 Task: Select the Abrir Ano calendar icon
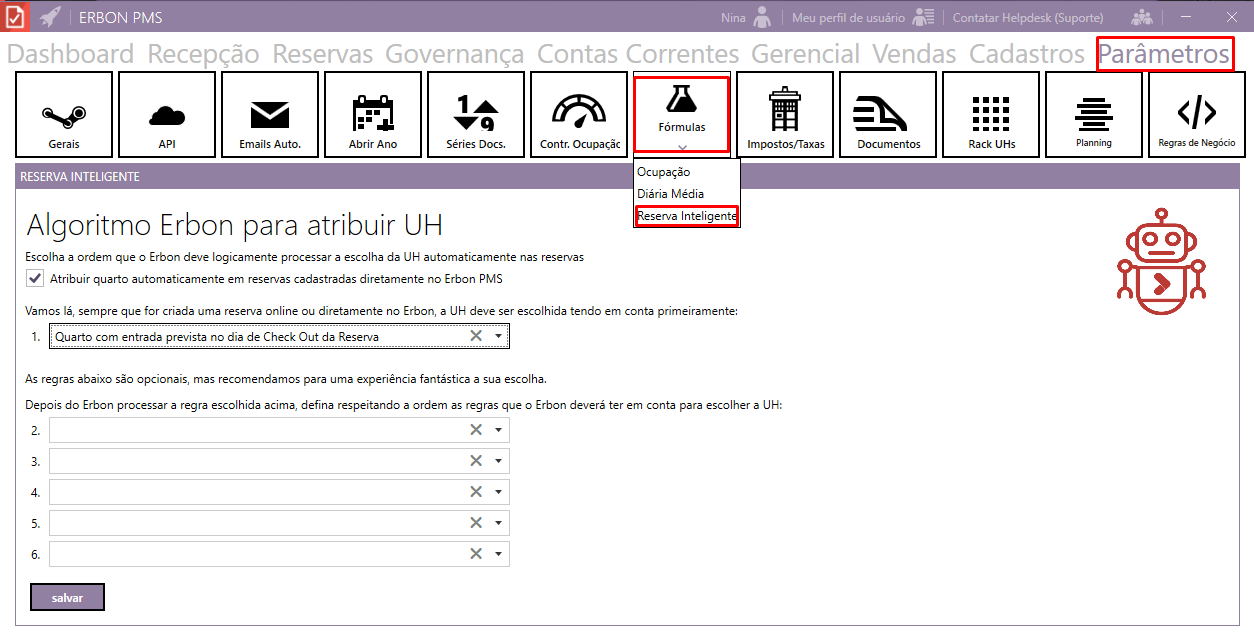tap(373, 115)
